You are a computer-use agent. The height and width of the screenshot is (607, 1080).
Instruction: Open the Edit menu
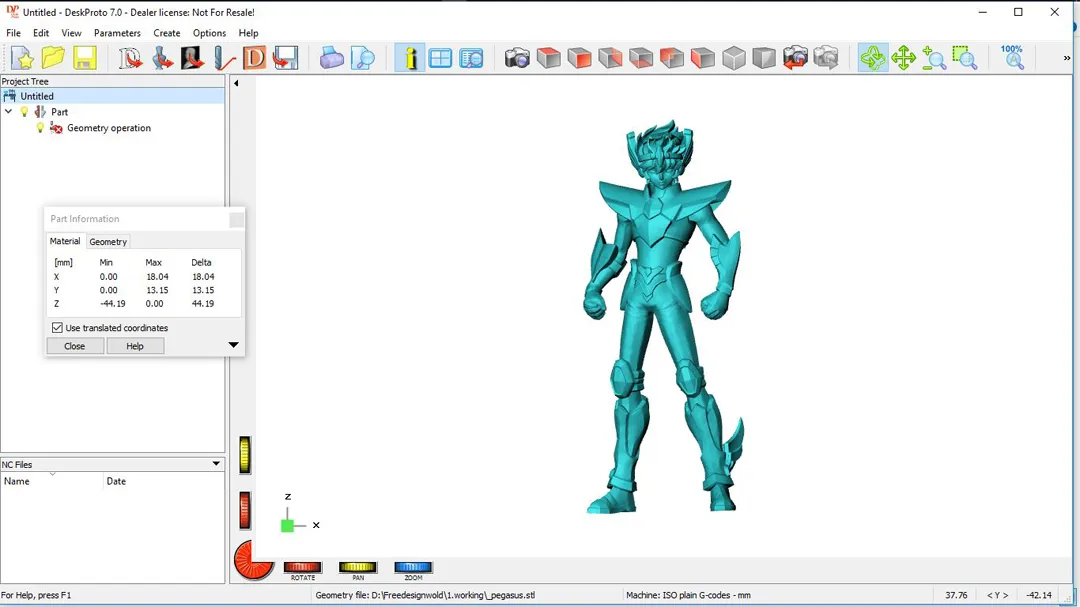(41, 33)
